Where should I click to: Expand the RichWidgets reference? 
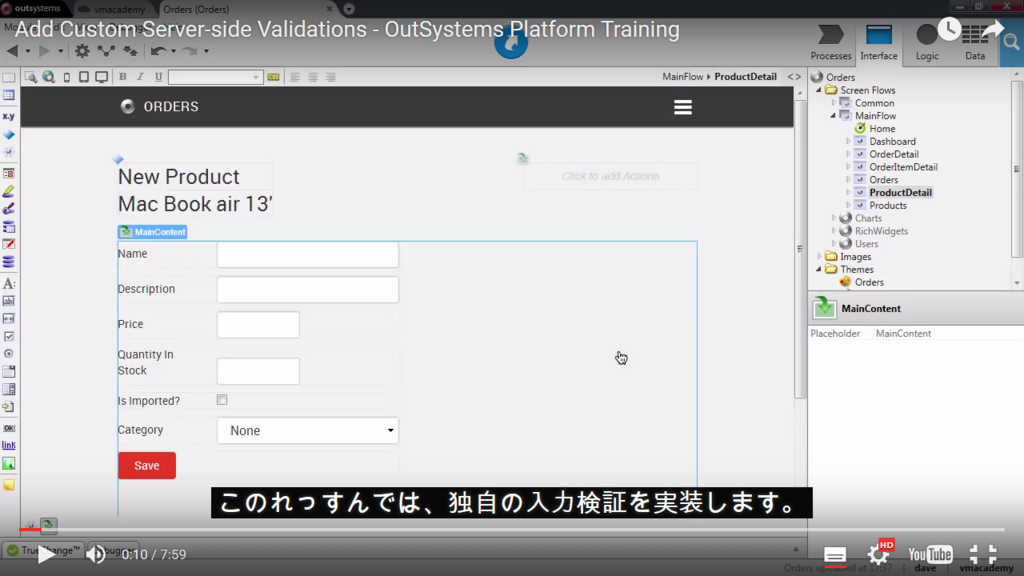click(x=833, y=231)
